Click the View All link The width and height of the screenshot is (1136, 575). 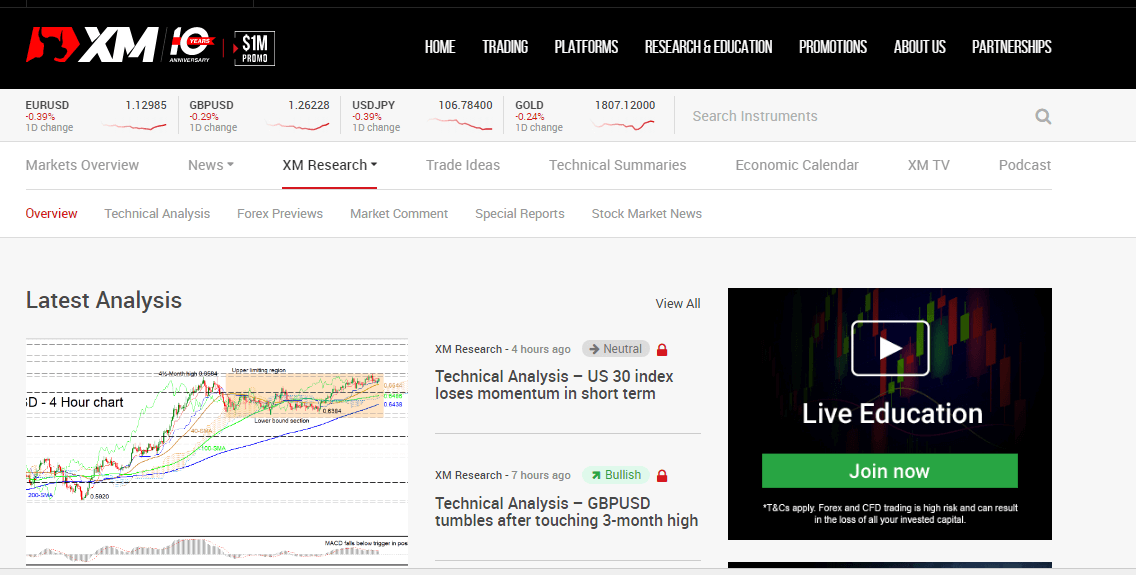pos(678,303)
